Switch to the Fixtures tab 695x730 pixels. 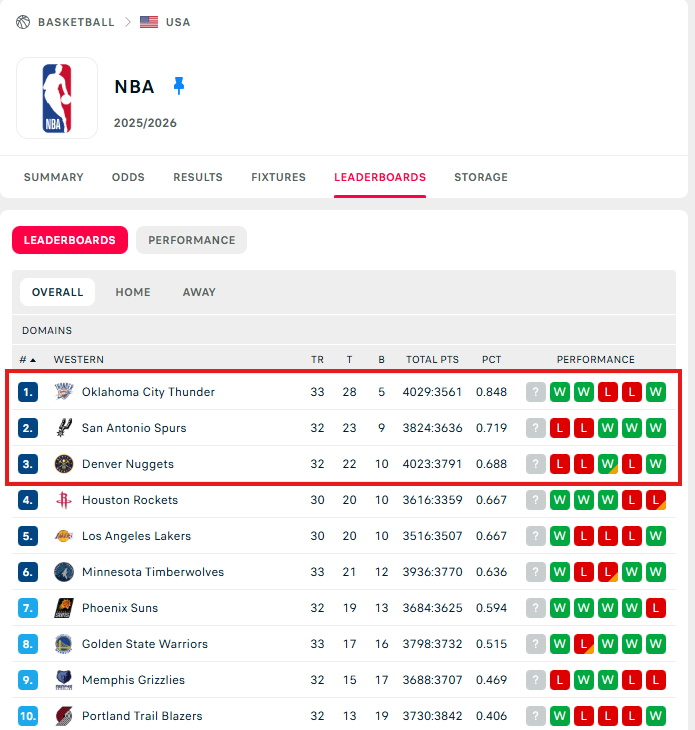pyautogui.click(x=278, y=177)
